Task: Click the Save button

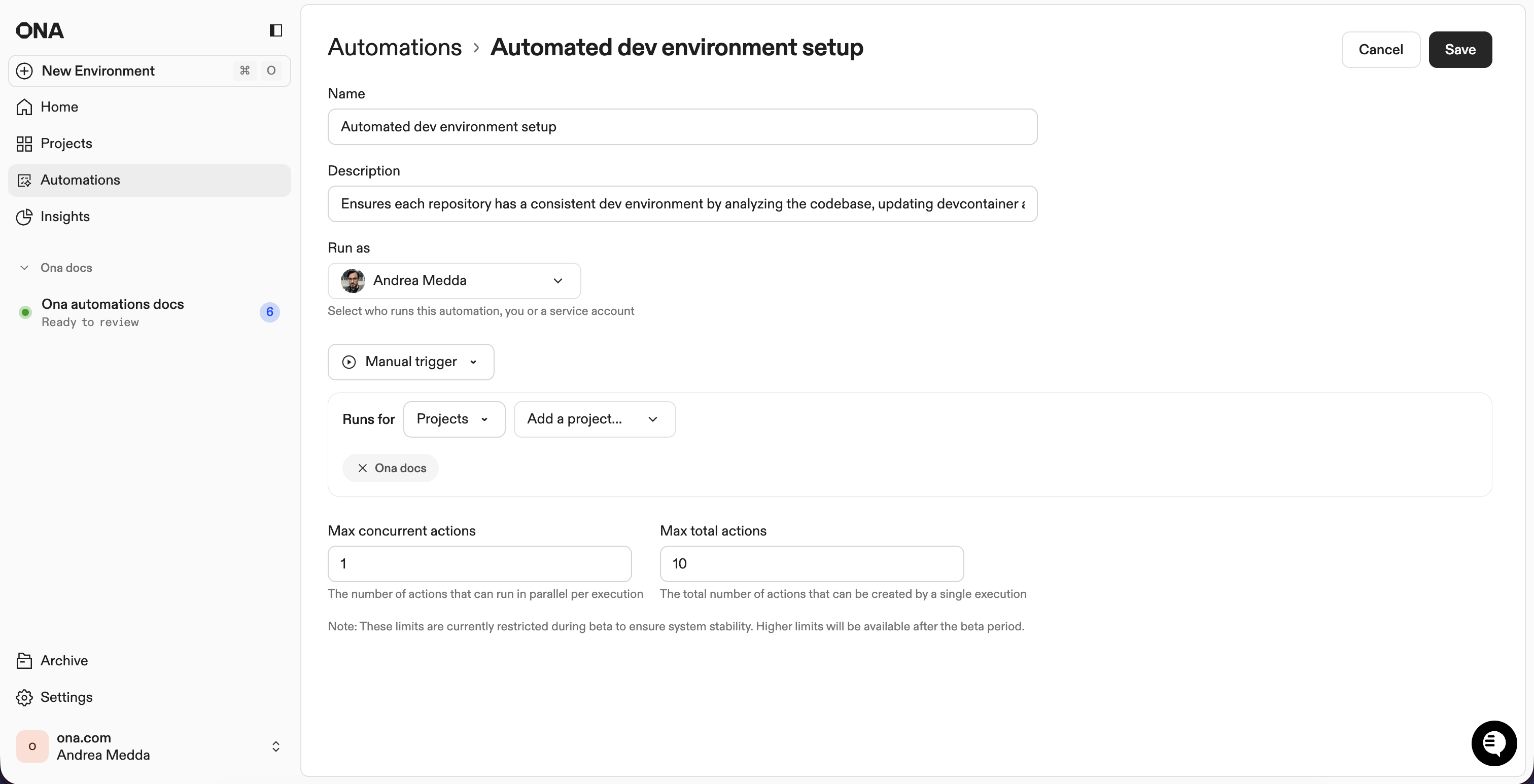Action: pyautogui.click(x=1460, y=49)
